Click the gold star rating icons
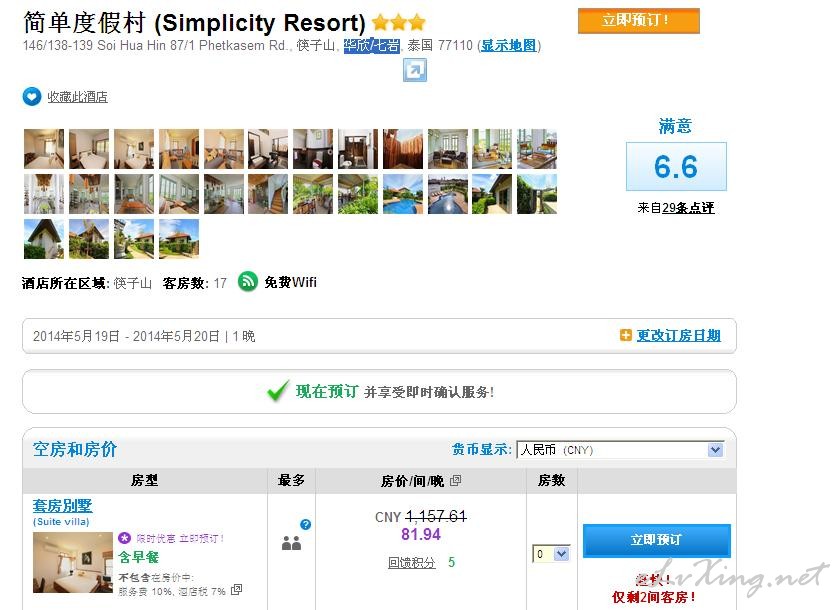Viewport: 840px width, 610px height. (399, 22)
